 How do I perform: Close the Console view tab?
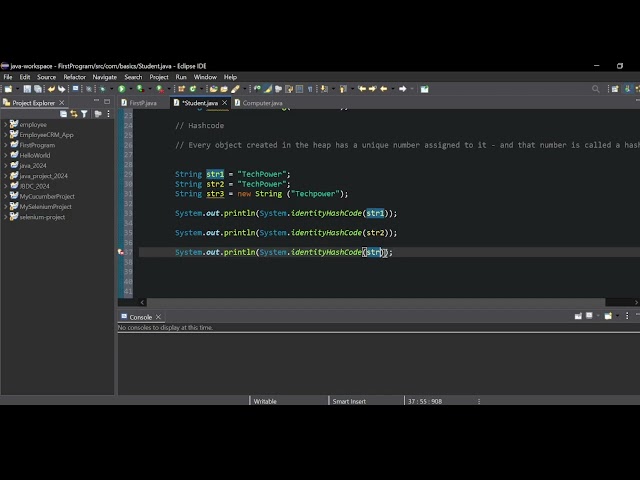click(x=158, y=317)
